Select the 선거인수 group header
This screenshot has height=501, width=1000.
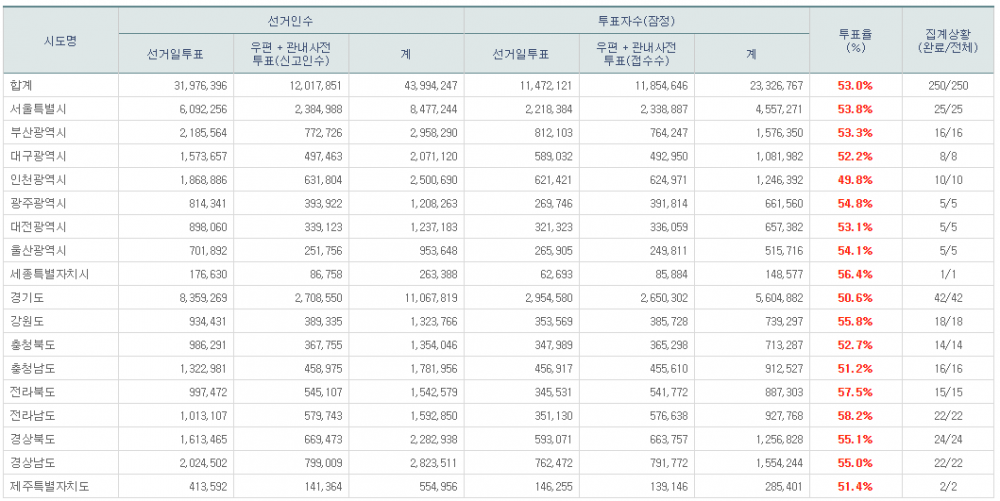(x=291, y=20)
